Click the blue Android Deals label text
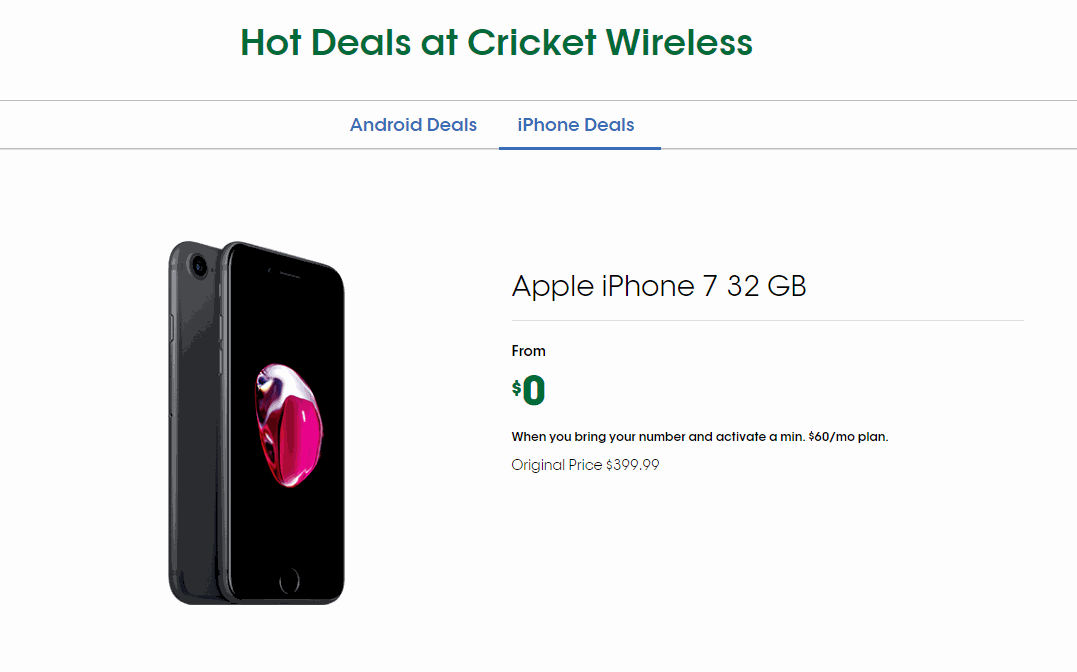1077x672 pixels. coord(413,124)
